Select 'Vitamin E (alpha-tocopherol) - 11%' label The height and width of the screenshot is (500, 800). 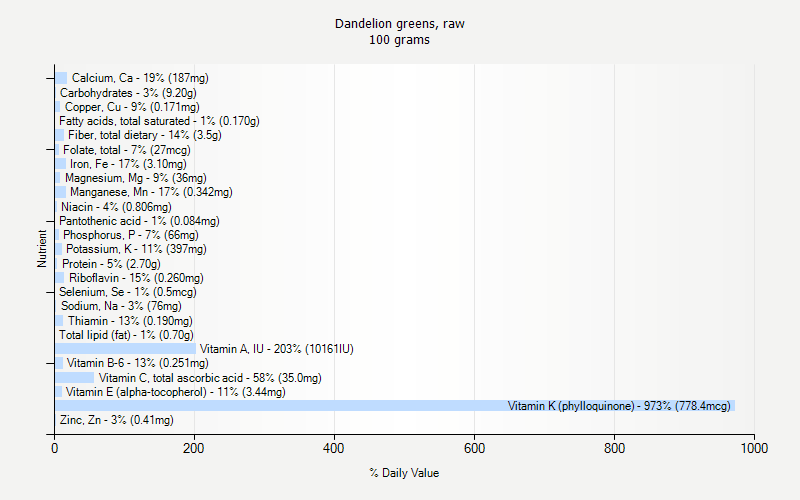pos(176,392)
